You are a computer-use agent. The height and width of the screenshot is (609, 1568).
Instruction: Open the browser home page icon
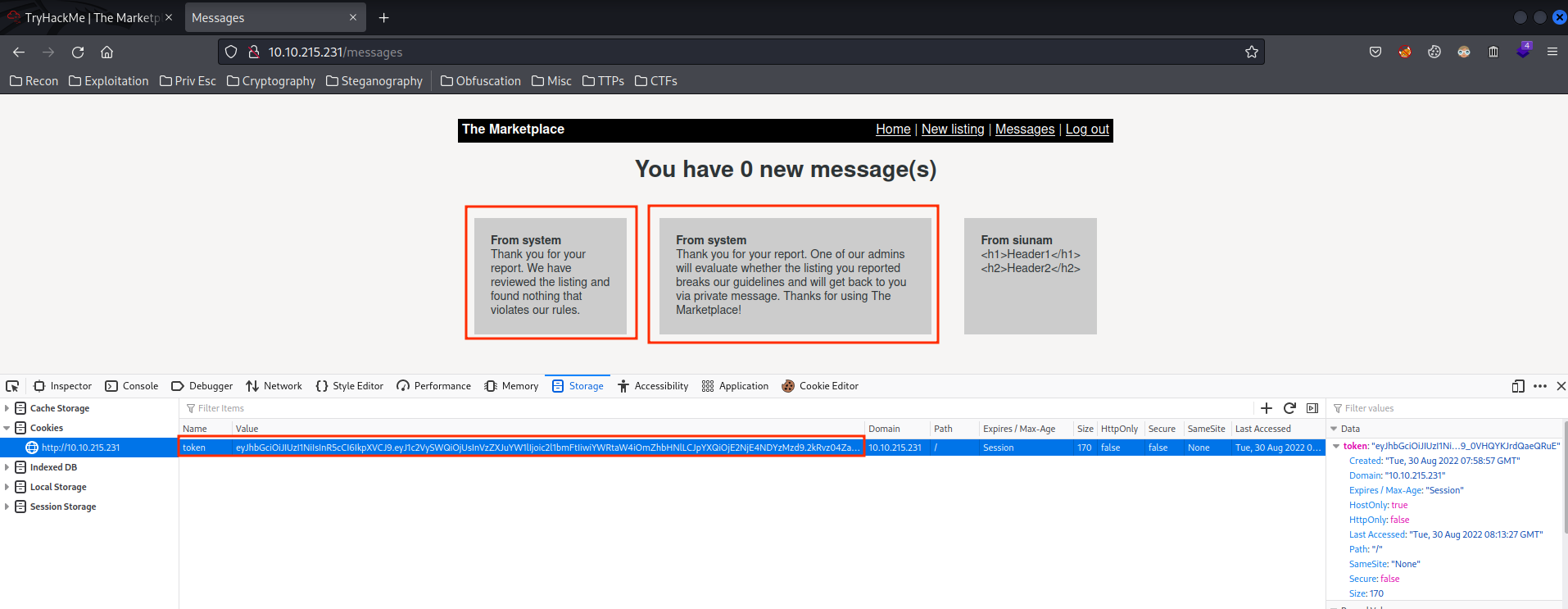pos(106,52)
